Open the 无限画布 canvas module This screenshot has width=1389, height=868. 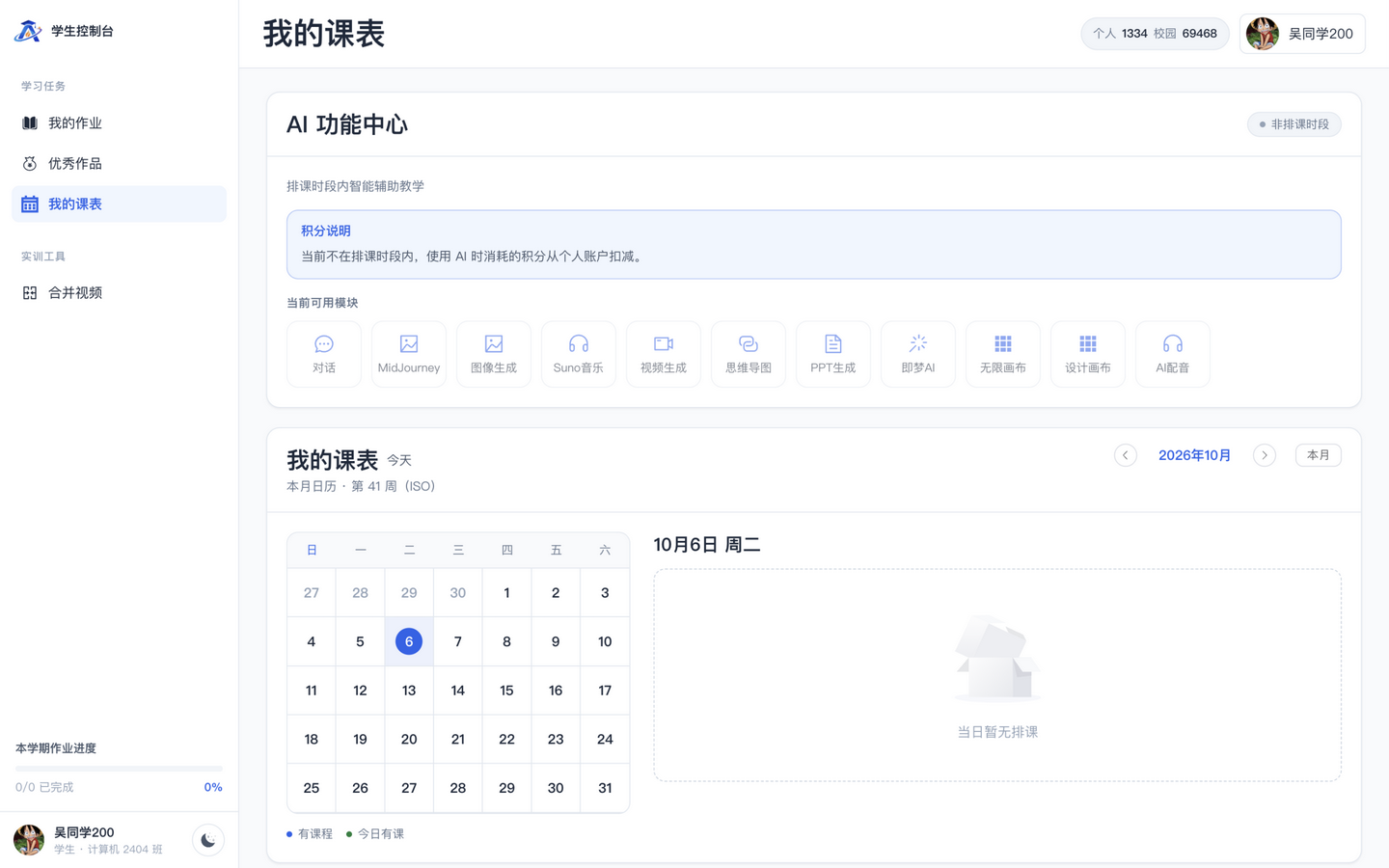(x=1003, y=354)
